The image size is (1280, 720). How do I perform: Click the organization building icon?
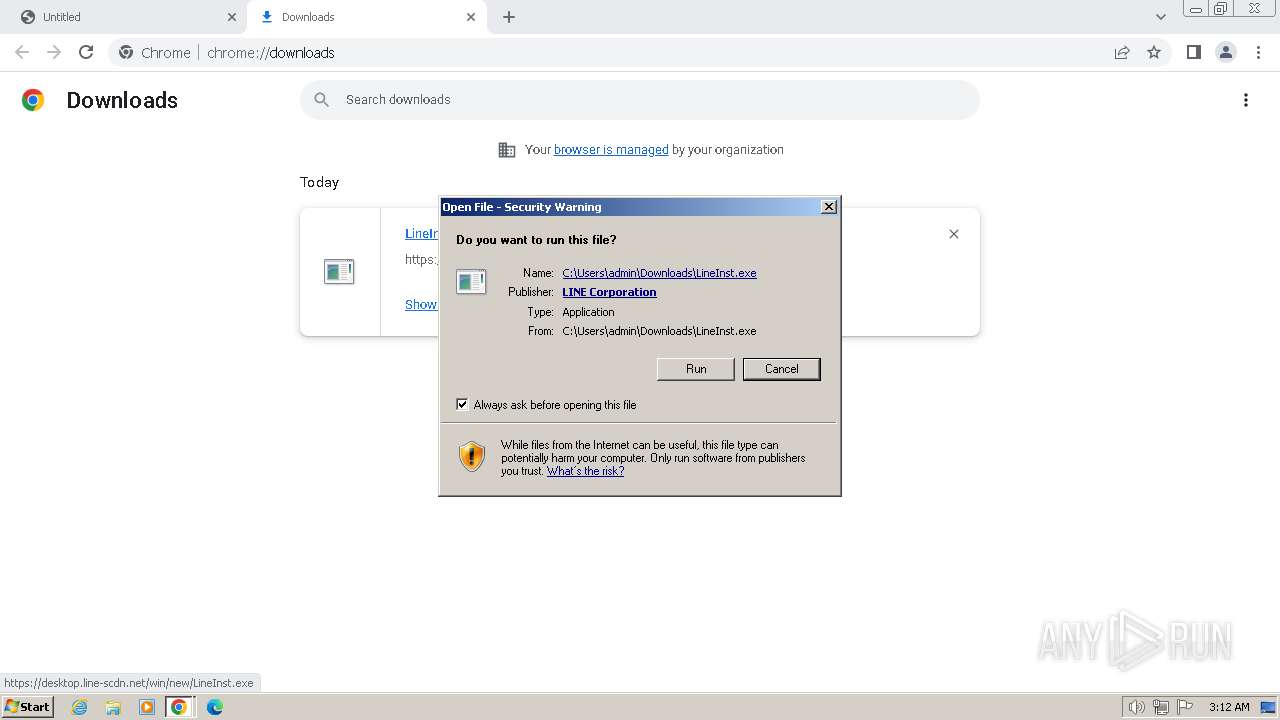click(507, 150)
